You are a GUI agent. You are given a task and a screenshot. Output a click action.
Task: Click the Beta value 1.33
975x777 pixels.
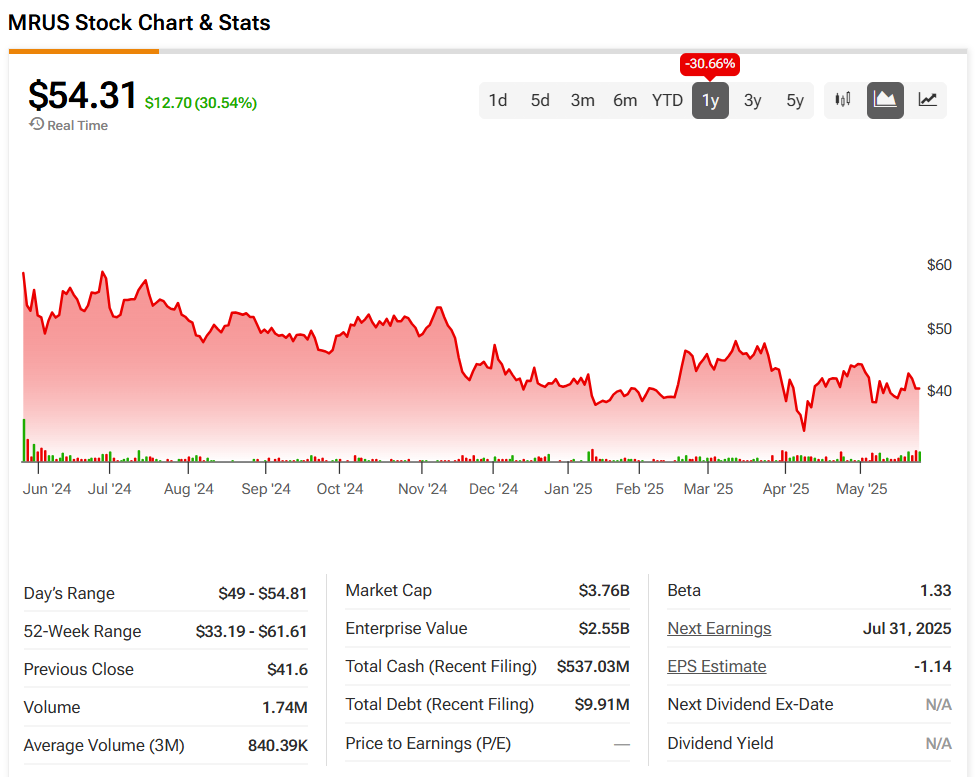935,591
